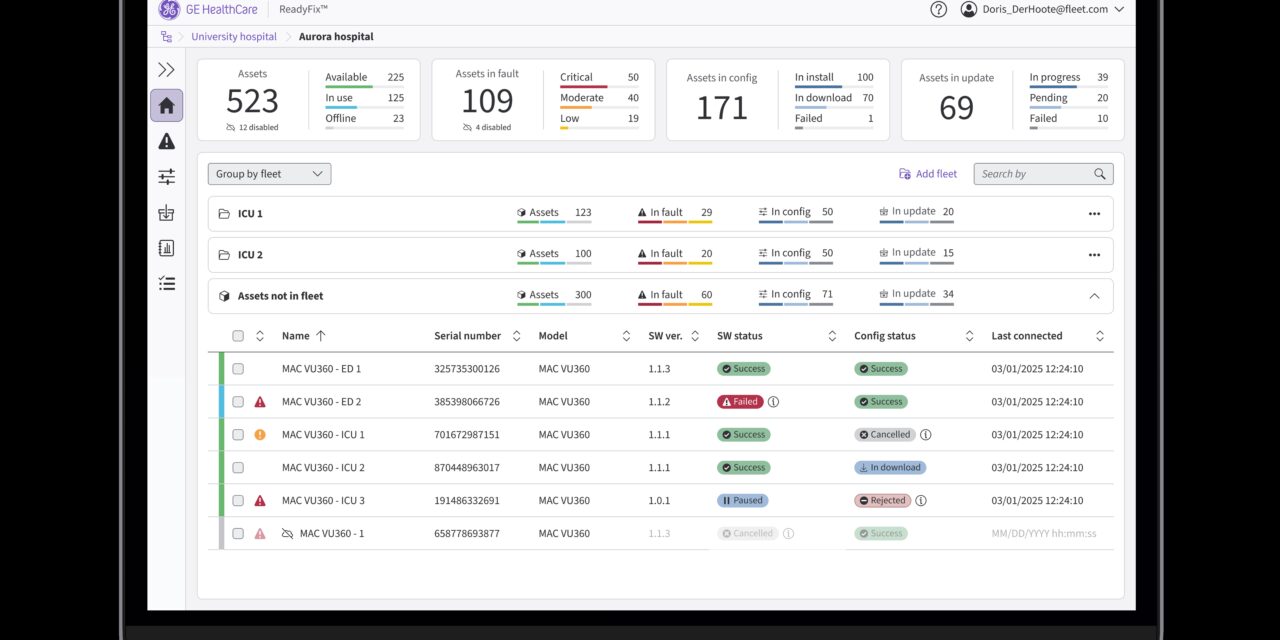Screen dimensions: 1280x640
Task: Open the help question-mark icon in the header
Action: (x=938, y=9)
